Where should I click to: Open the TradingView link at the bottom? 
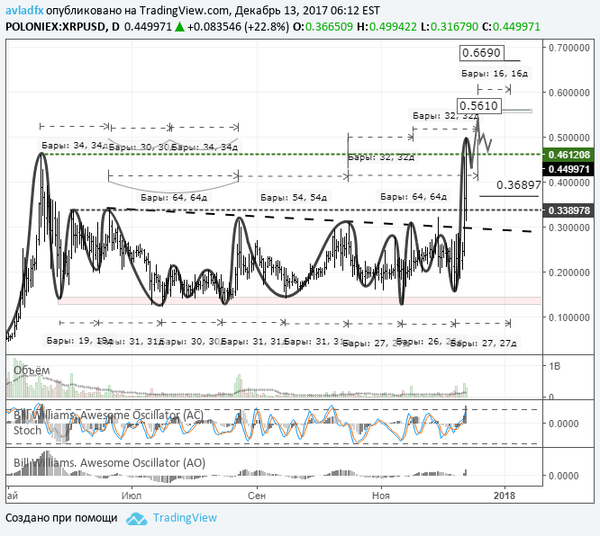tap(185, 518)
